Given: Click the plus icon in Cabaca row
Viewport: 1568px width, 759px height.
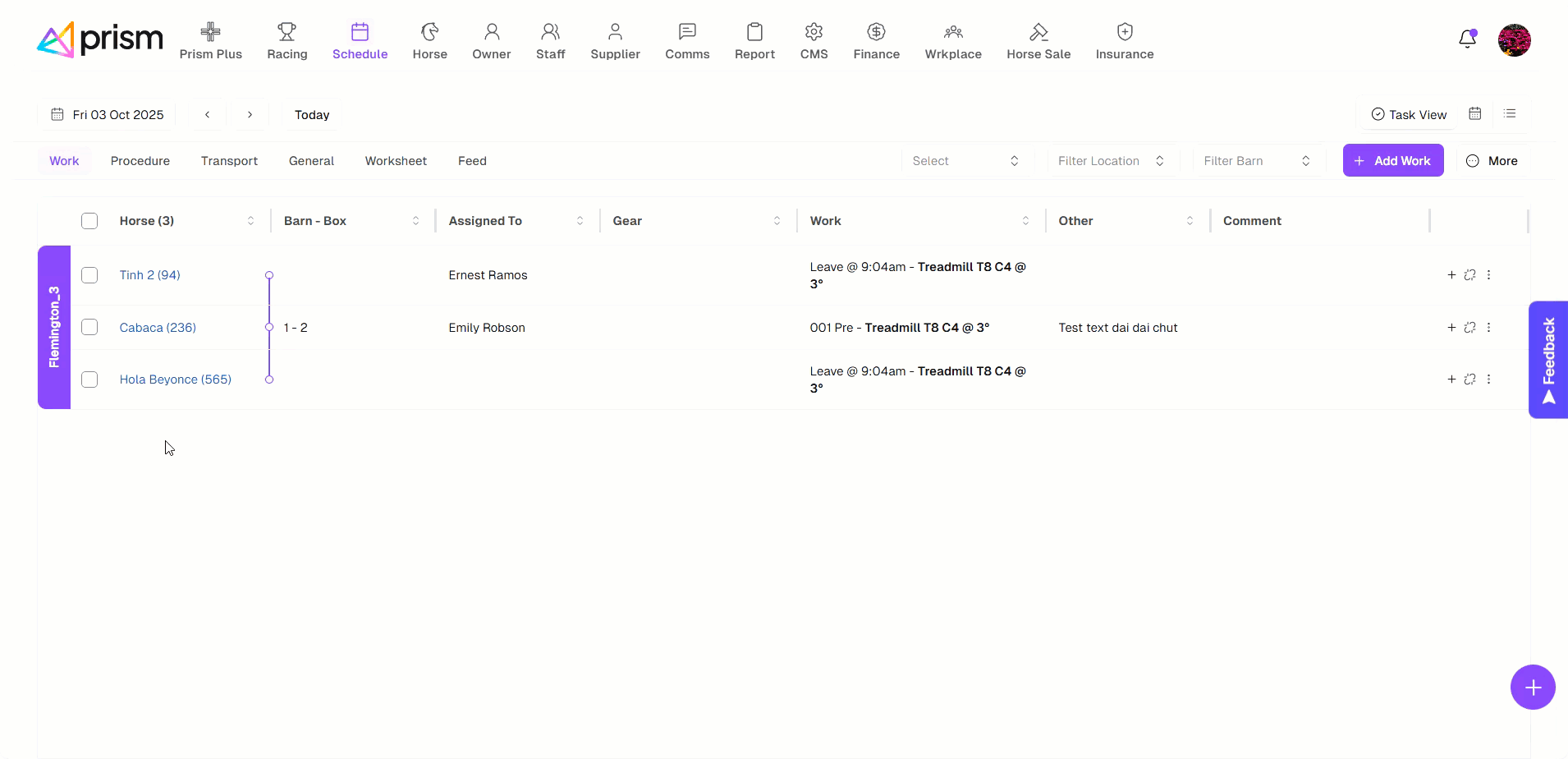Looking at the screenshot, I should point(1451,328).
